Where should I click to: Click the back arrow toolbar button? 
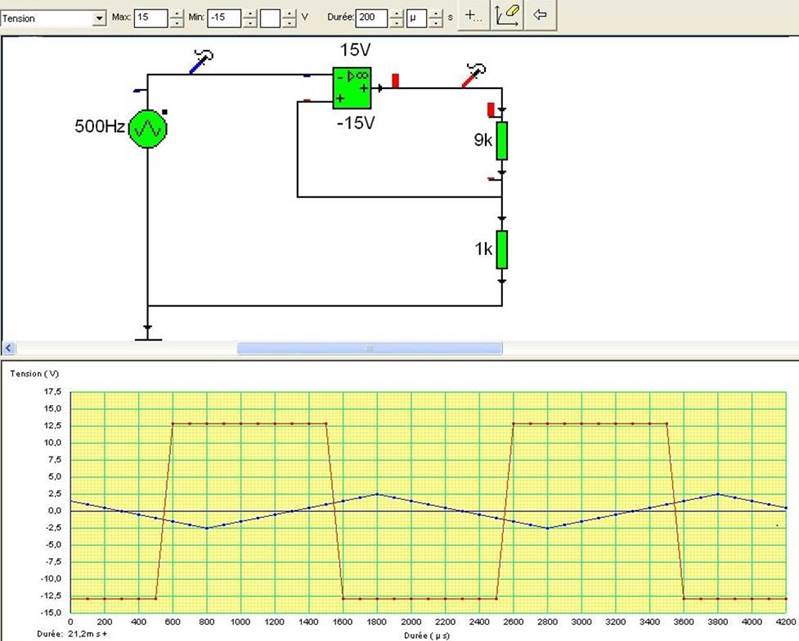[540, 15]
